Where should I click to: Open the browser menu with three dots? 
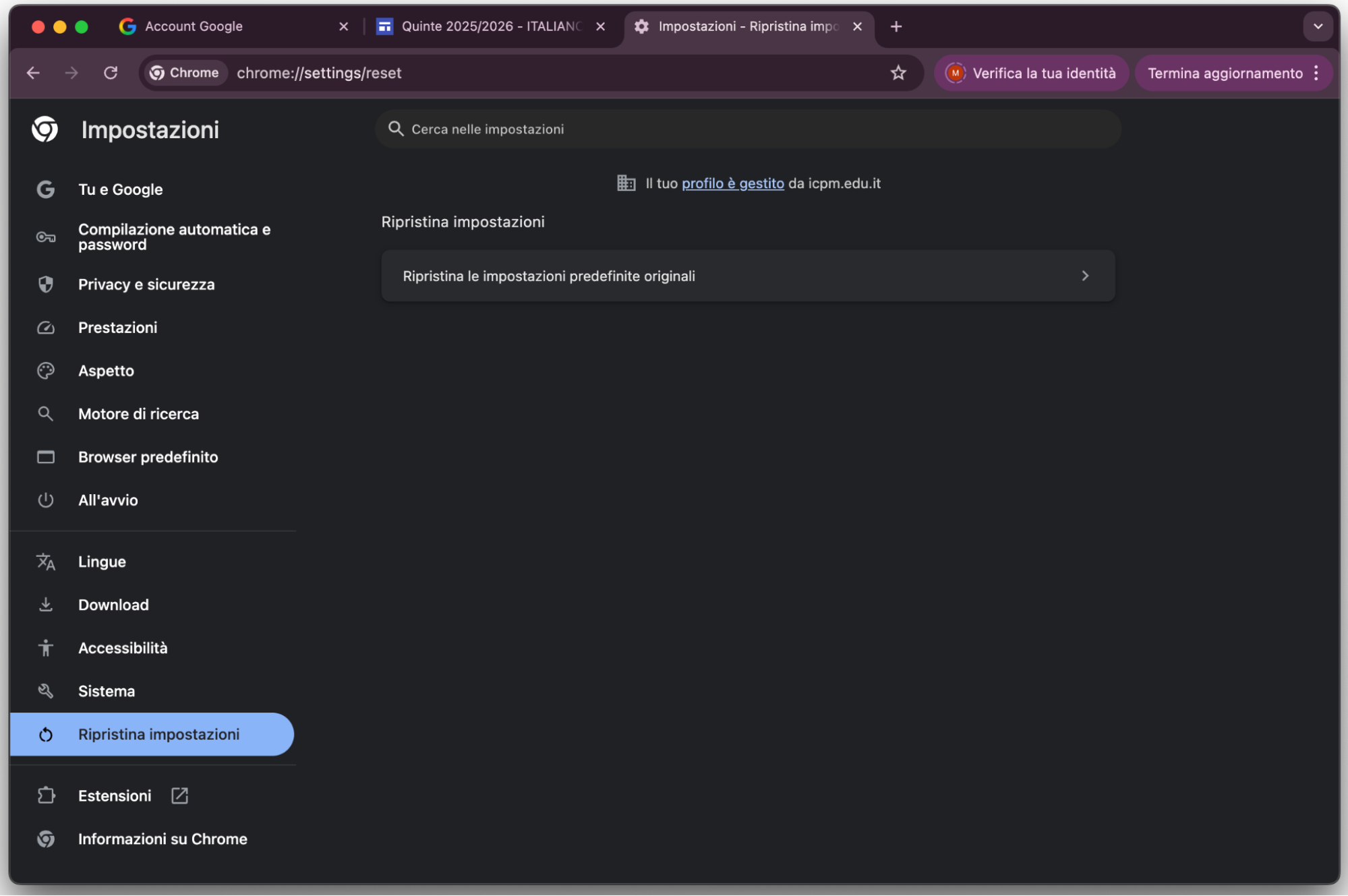coord(1316,73)
